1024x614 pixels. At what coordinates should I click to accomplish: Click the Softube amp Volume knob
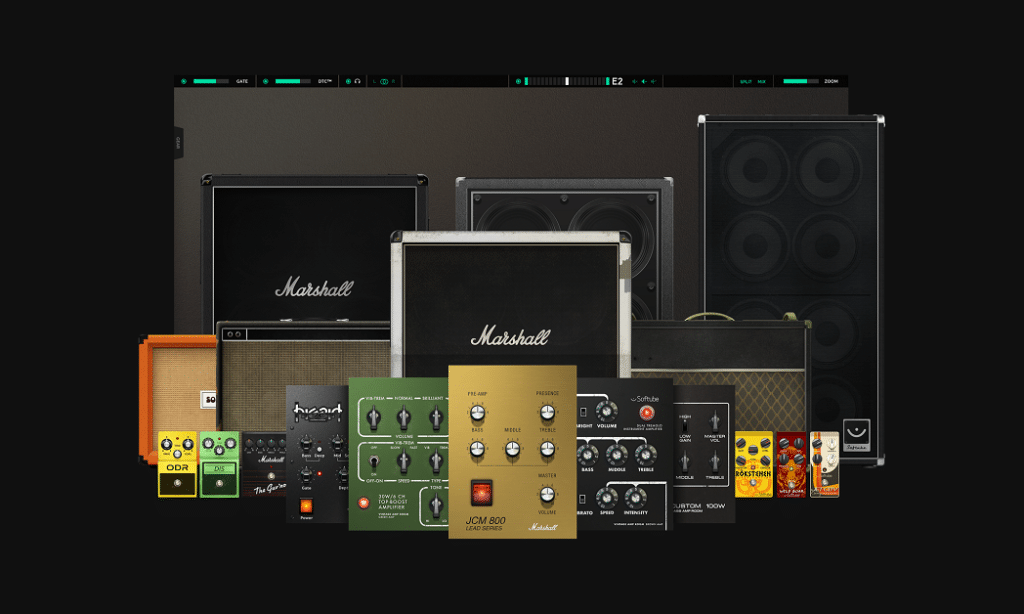tap(607, 412)
